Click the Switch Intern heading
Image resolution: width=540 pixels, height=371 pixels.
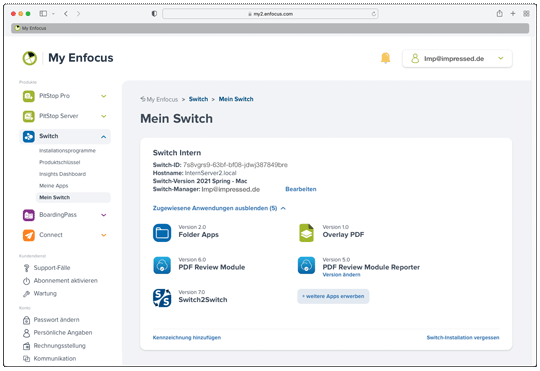click(177, 153)
